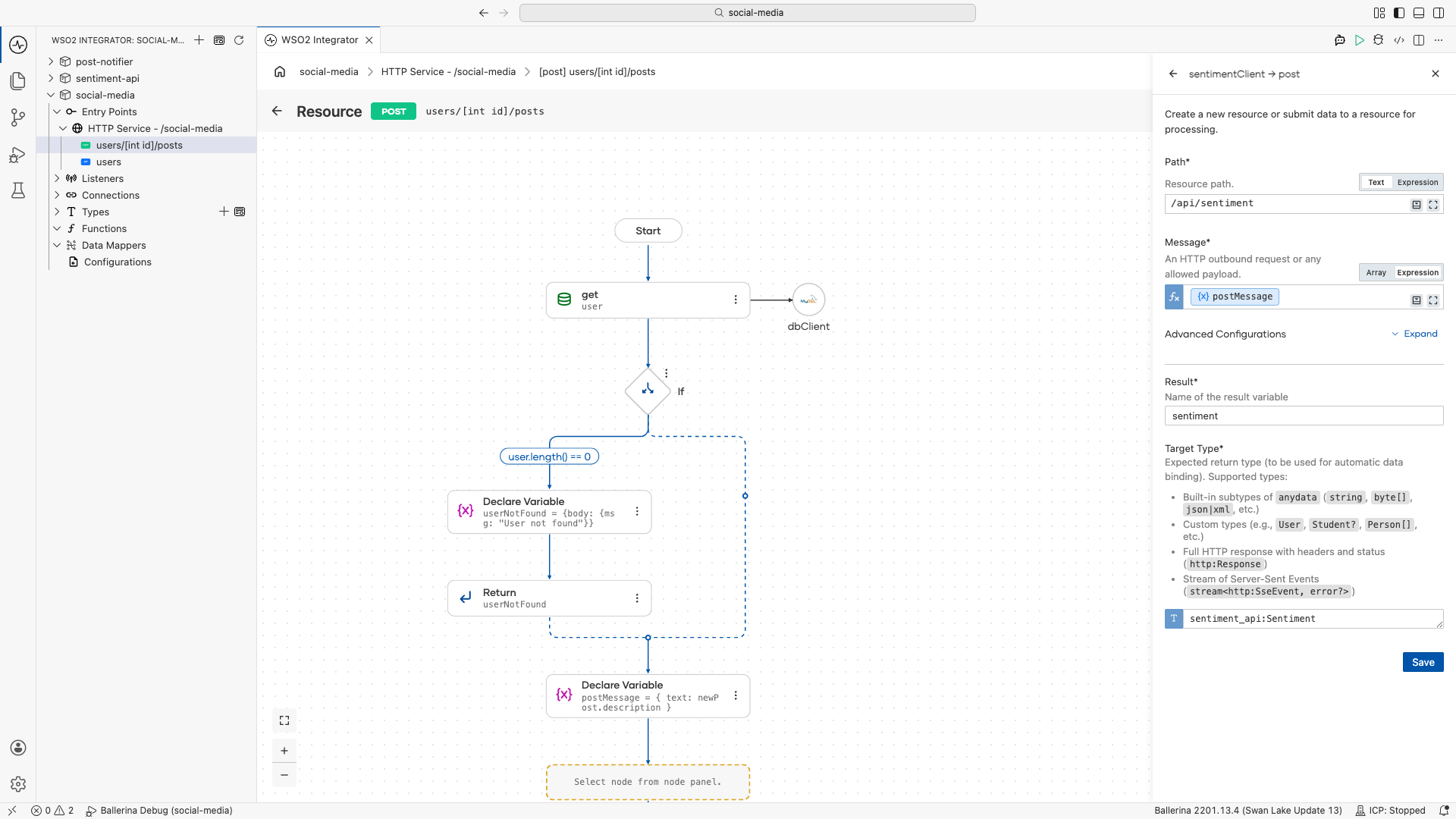Click plus icon in project panel header
The height and width of the screenshot is (819, 1456).
point(199,40)
